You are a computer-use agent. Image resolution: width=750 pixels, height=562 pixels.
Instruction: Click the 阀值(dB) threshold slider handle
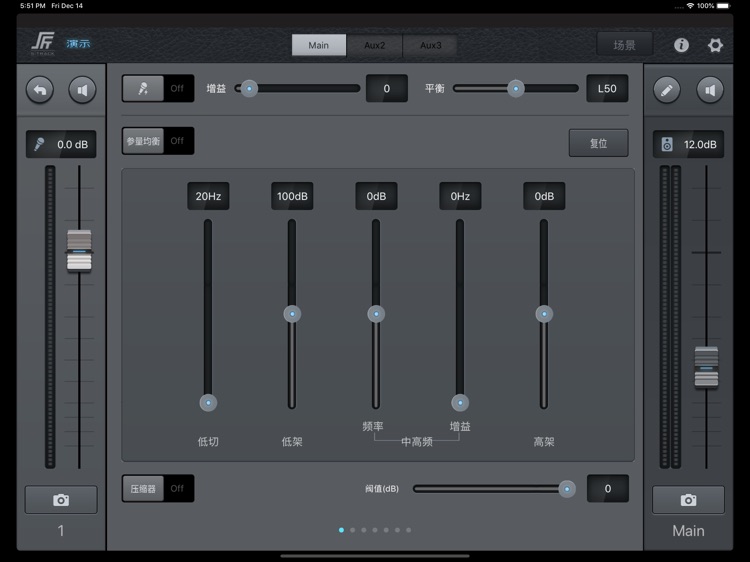pyautogui.click(x=567, y=489)
